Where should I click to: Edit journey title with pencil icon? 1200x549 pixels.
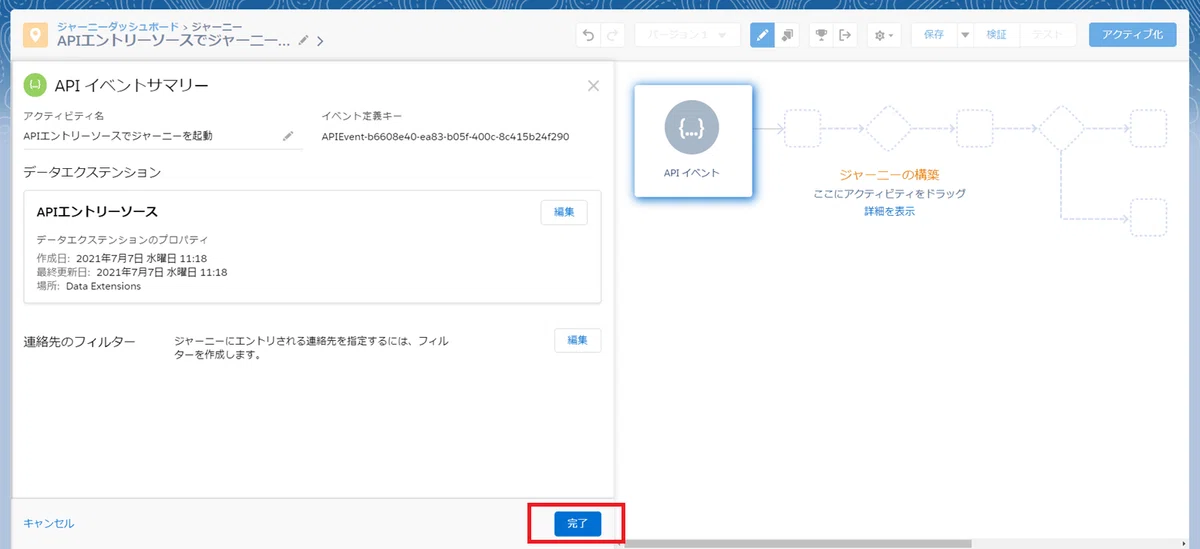[304, 41]
